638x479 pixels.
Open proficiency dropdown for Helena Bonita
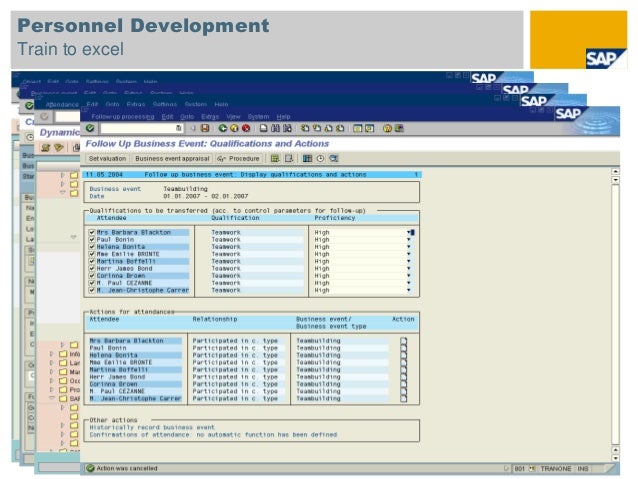[x=409, y=247]
